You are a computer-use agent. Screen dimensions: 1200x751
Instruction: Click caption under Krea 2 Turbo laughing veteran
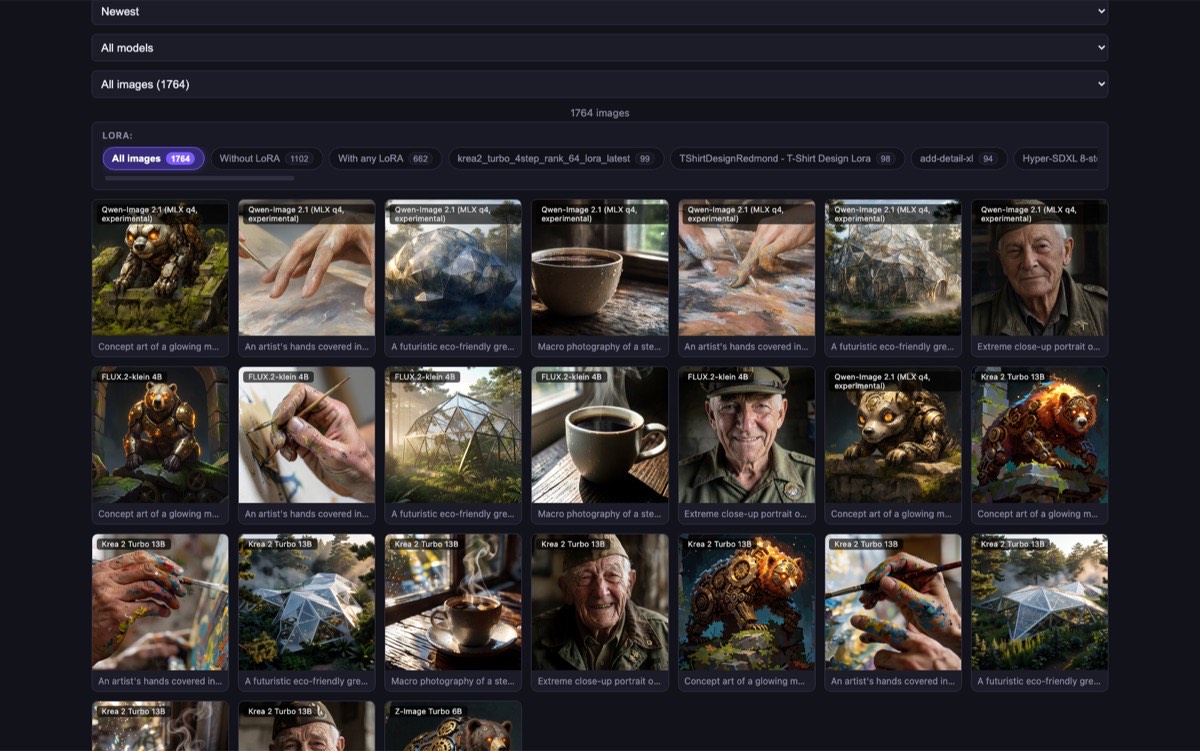(x=600, y=681)
